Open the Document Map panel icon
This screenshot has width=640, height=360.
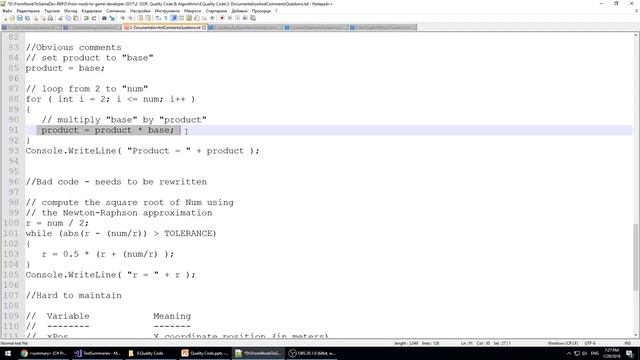189,18
